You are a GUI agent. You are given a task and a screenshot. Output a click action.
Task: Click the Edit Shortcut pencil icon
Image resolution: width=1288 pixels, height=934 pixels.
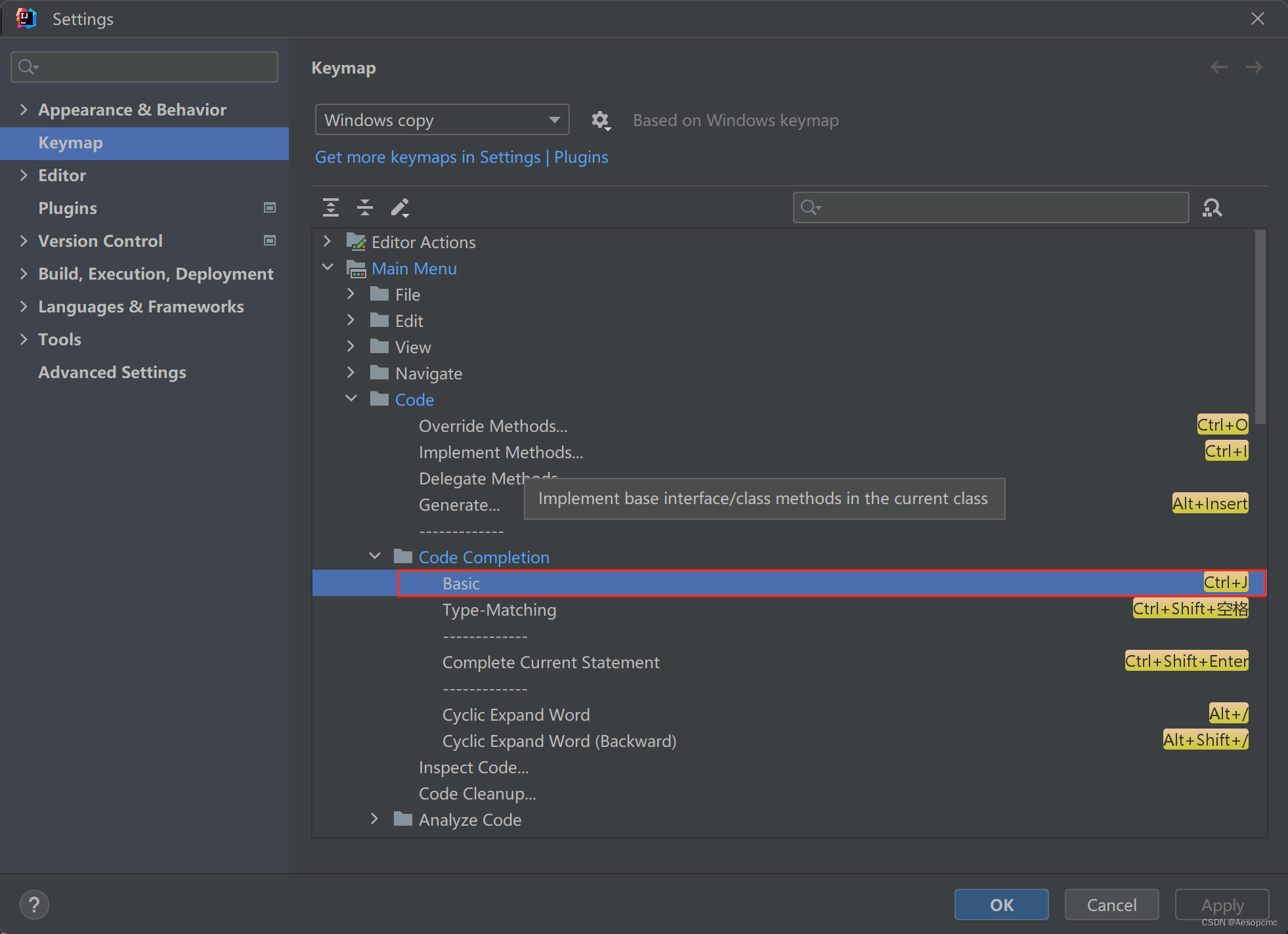click(400, 207)
